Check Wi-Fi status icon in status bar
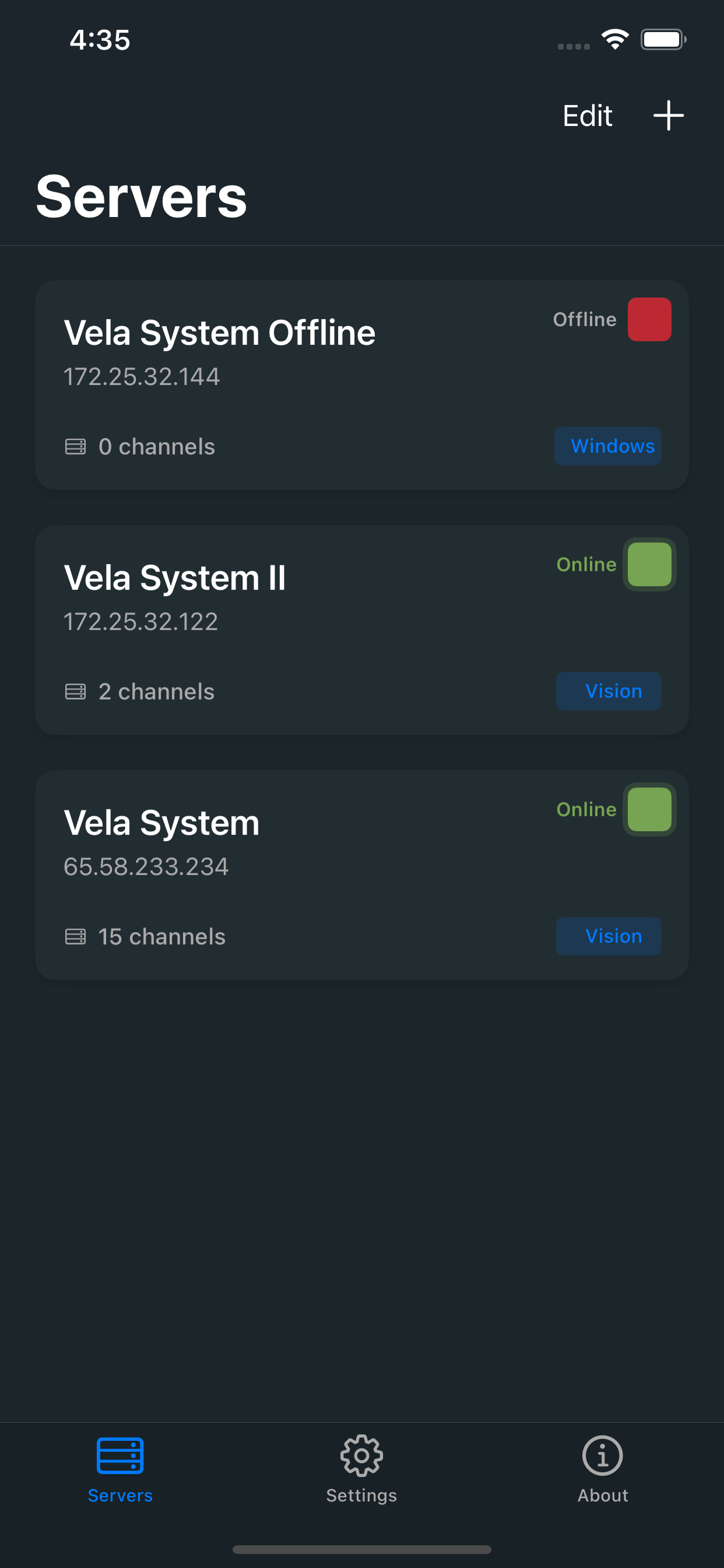Screen dimensions: 724x1568 click(x=615, y=40)
